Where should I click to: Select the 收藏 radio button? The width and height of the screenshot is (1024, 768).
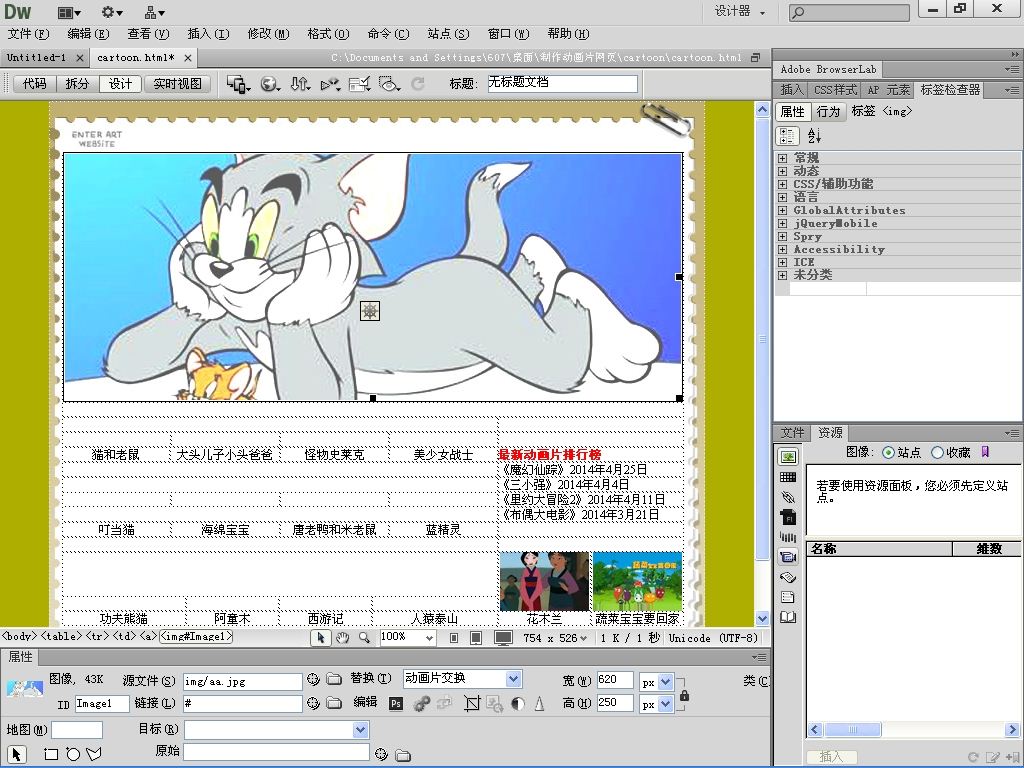(x=937, y=452)
